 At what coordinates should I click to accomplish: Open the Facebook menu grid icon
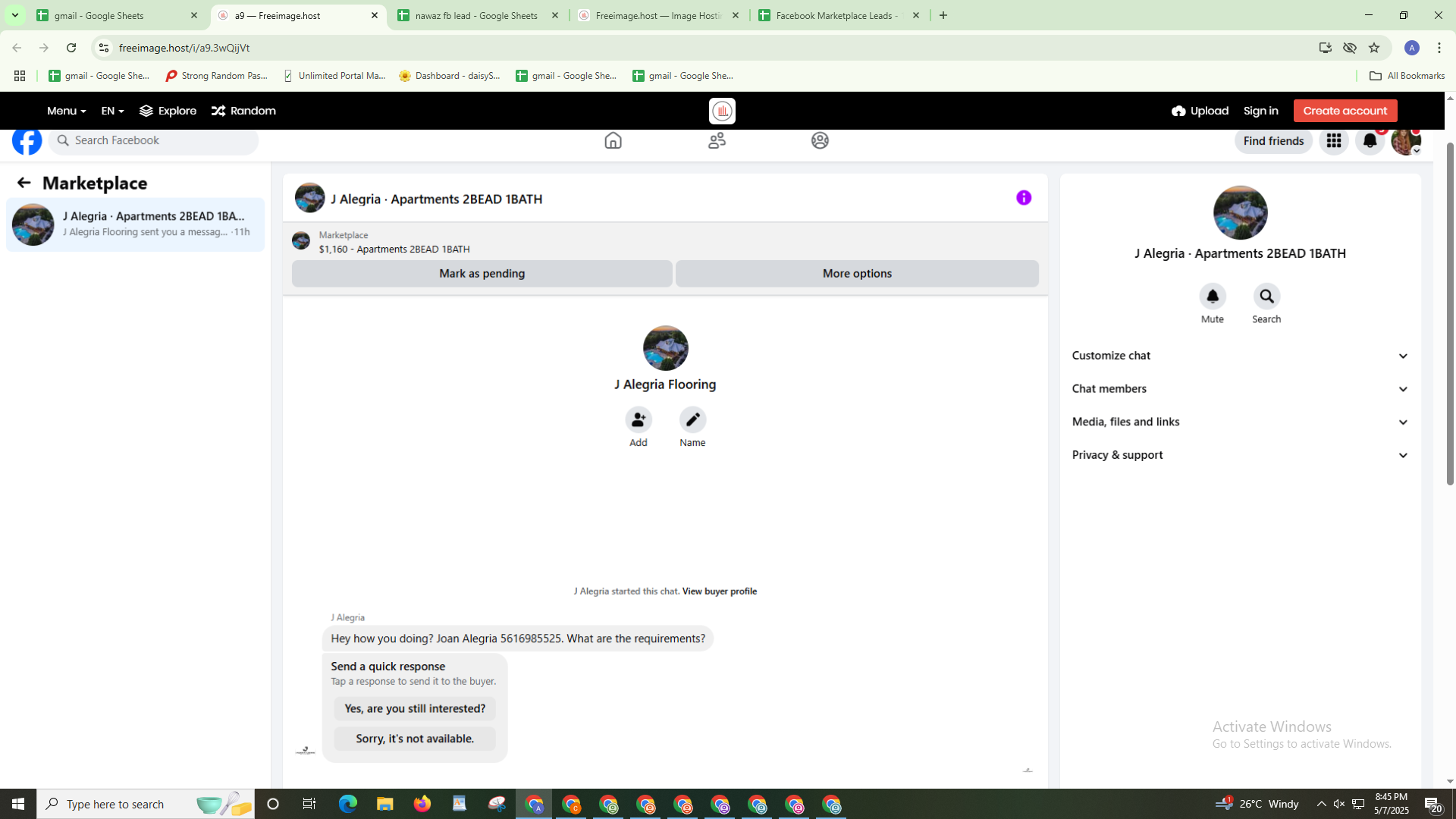(1333, 141)
